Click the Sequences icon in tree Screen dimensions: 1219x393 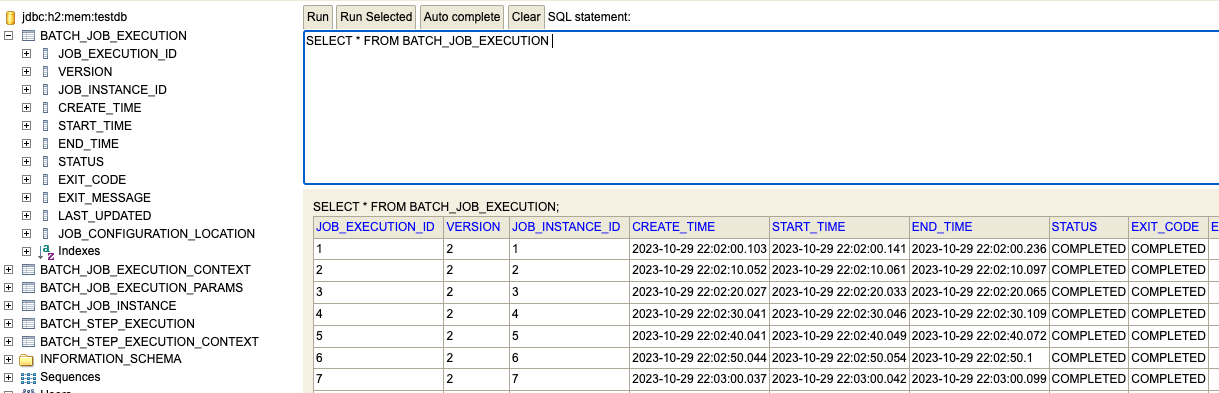click(x=28, y=377)
